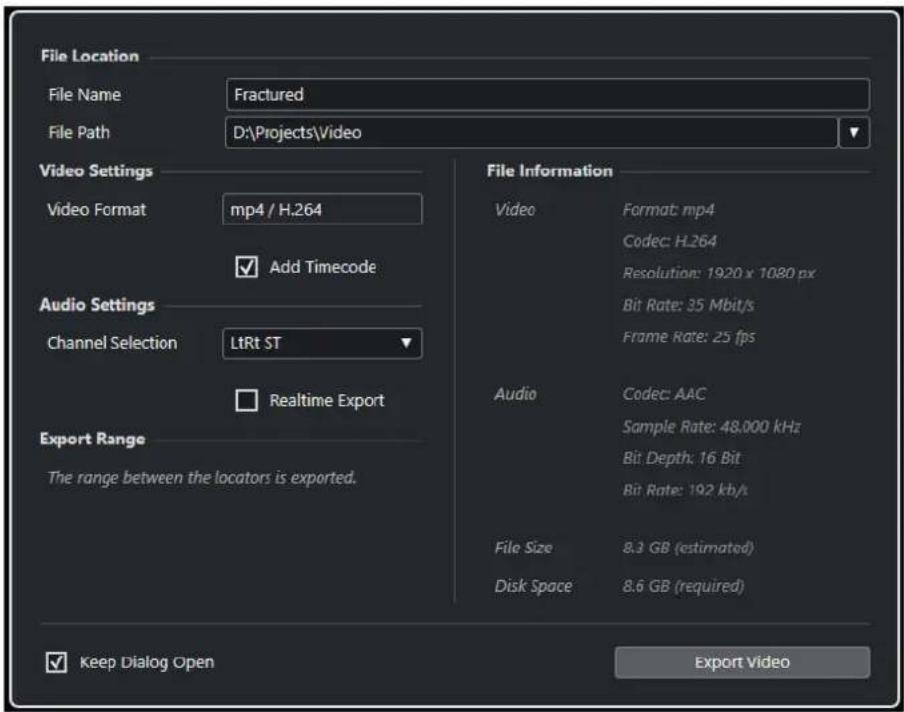
Task: Open the File Path dropdown arrow
Action: 854,133
